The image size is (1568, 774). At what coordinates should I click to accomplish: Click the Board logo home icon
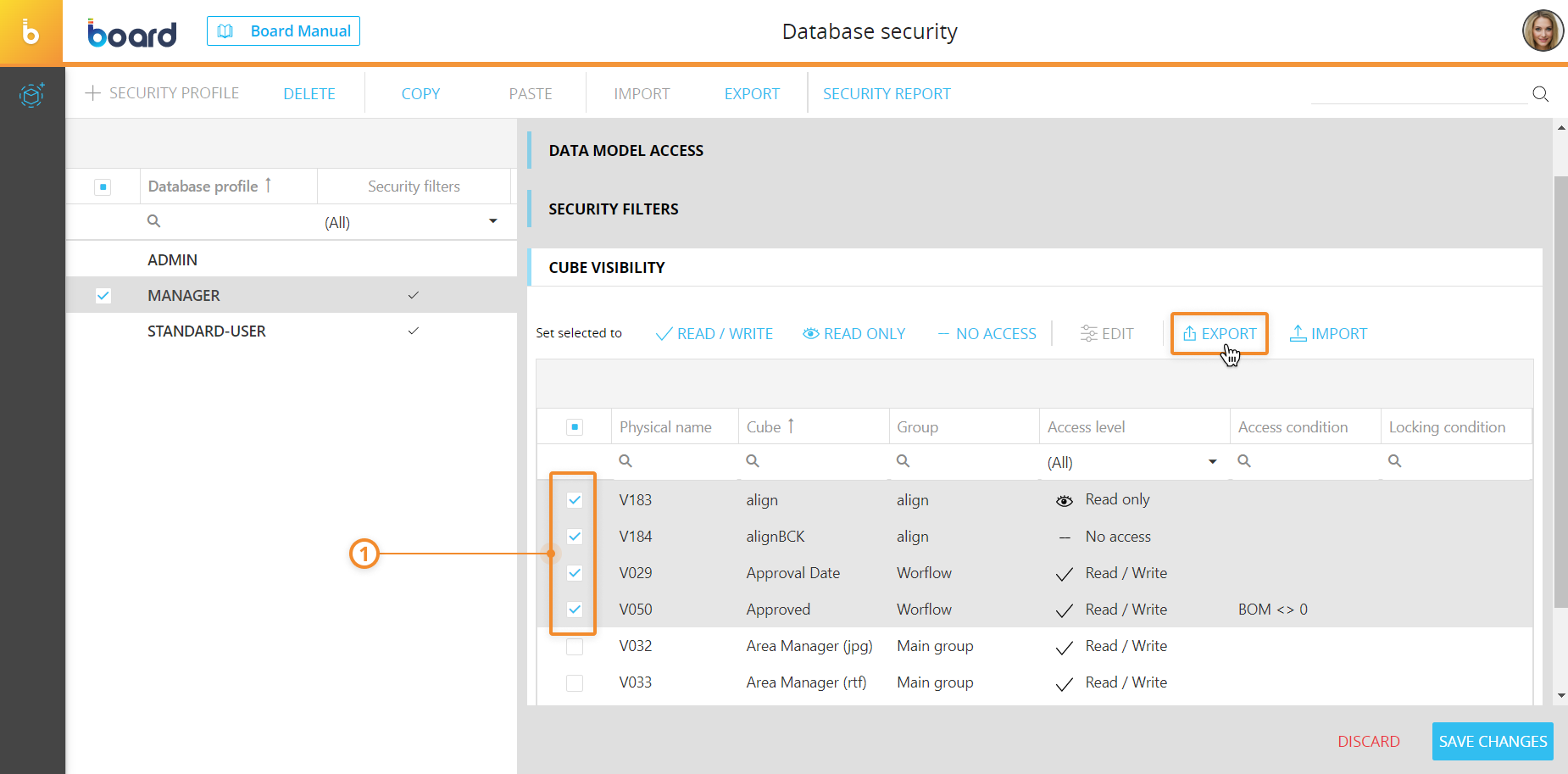point(31,32)
